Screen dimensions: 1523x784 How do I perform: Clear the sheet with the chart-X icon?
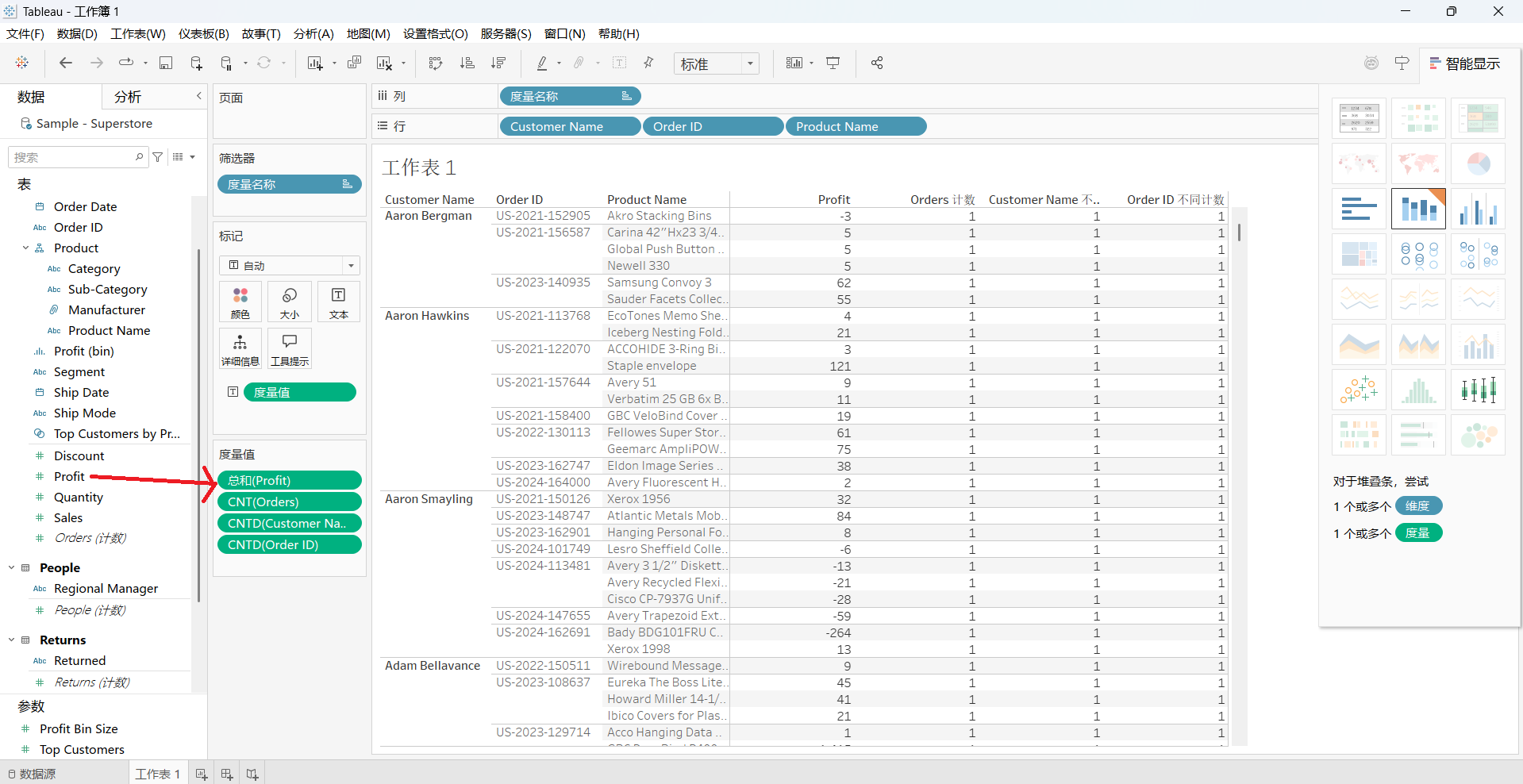385,63
